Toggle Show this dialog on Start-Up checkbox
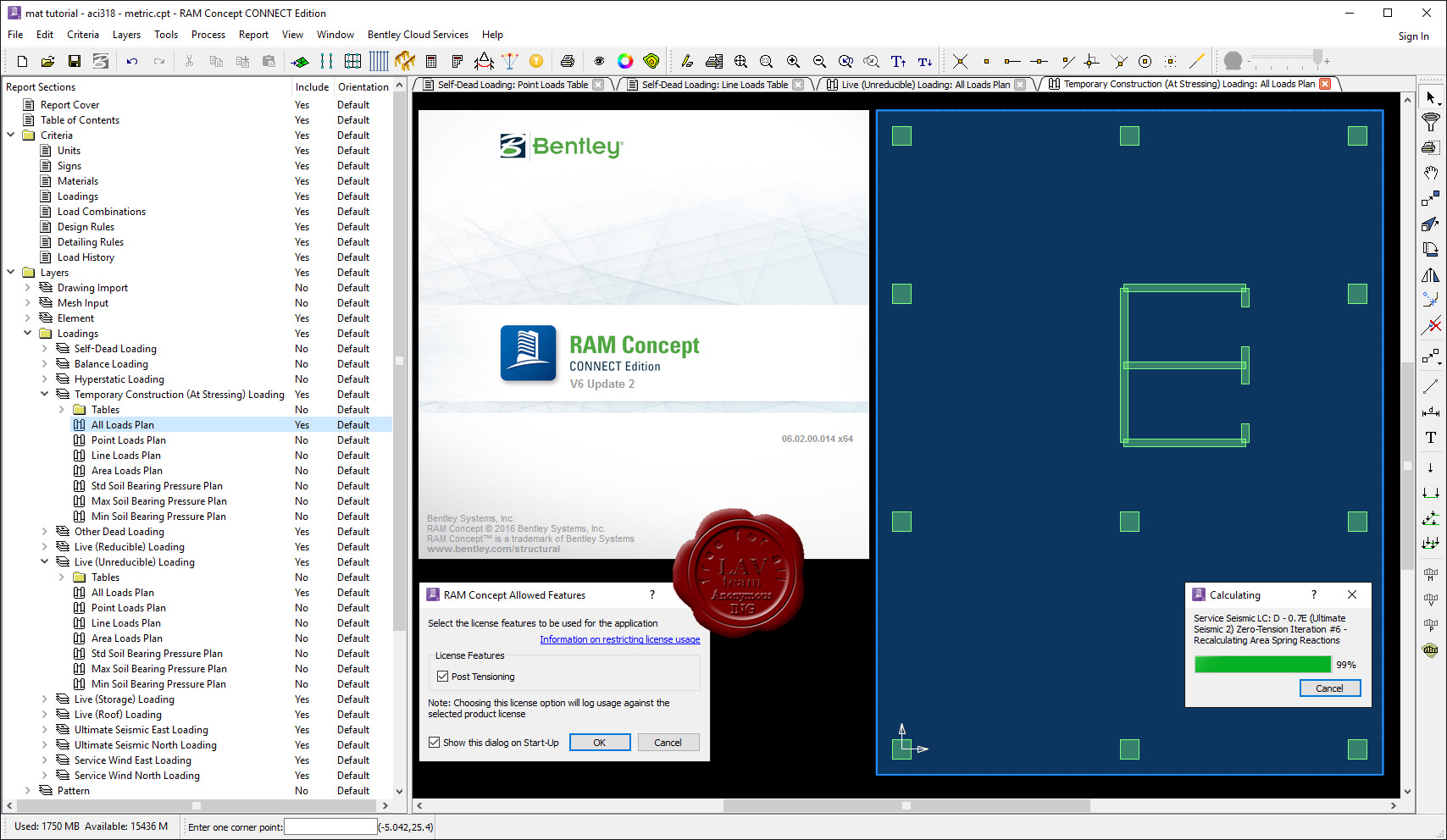Screen dimensions: 1447x840 click(x=435, y=743)
